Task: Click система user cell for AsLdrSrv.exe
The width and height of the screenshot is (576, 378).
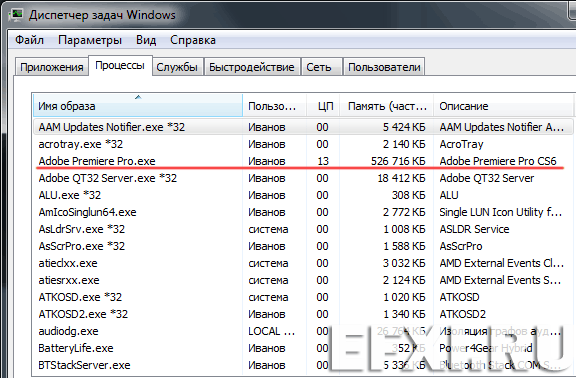Action: pos(268,229)
